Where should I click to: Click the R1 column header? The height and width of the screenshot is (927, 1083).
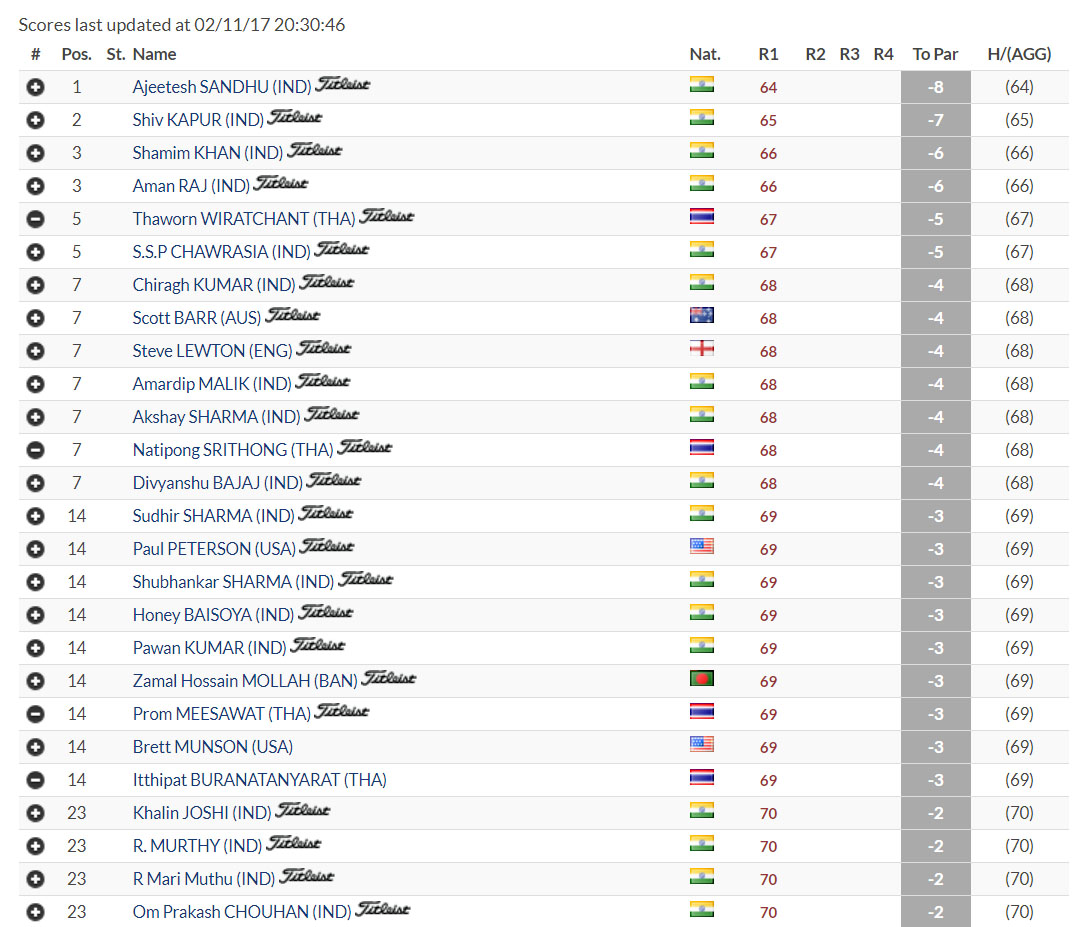coord(768,55)
